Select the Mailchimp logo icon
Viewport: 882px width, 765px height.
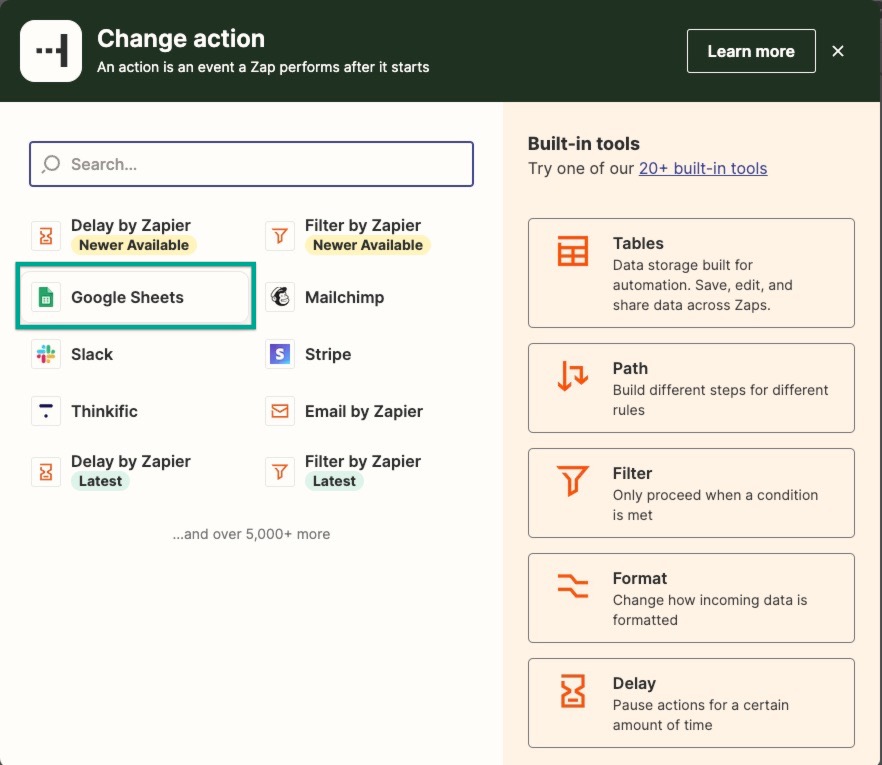280,297
